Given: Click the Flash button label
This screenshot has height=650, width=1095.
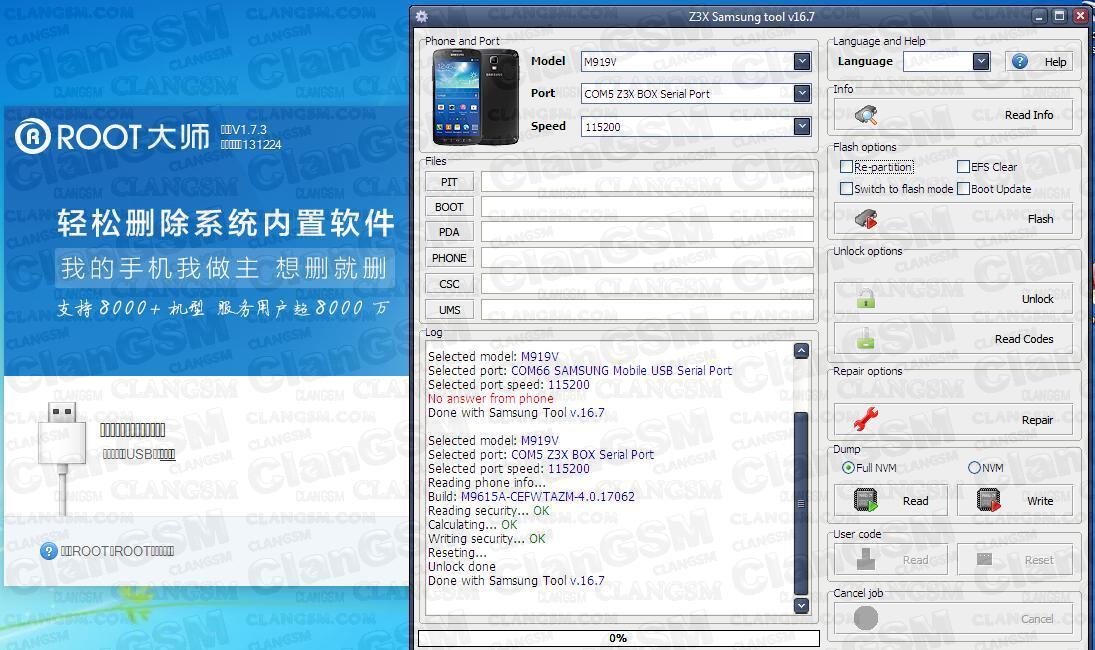Looking at the screenshot, I should click(x=1041, y=219).
